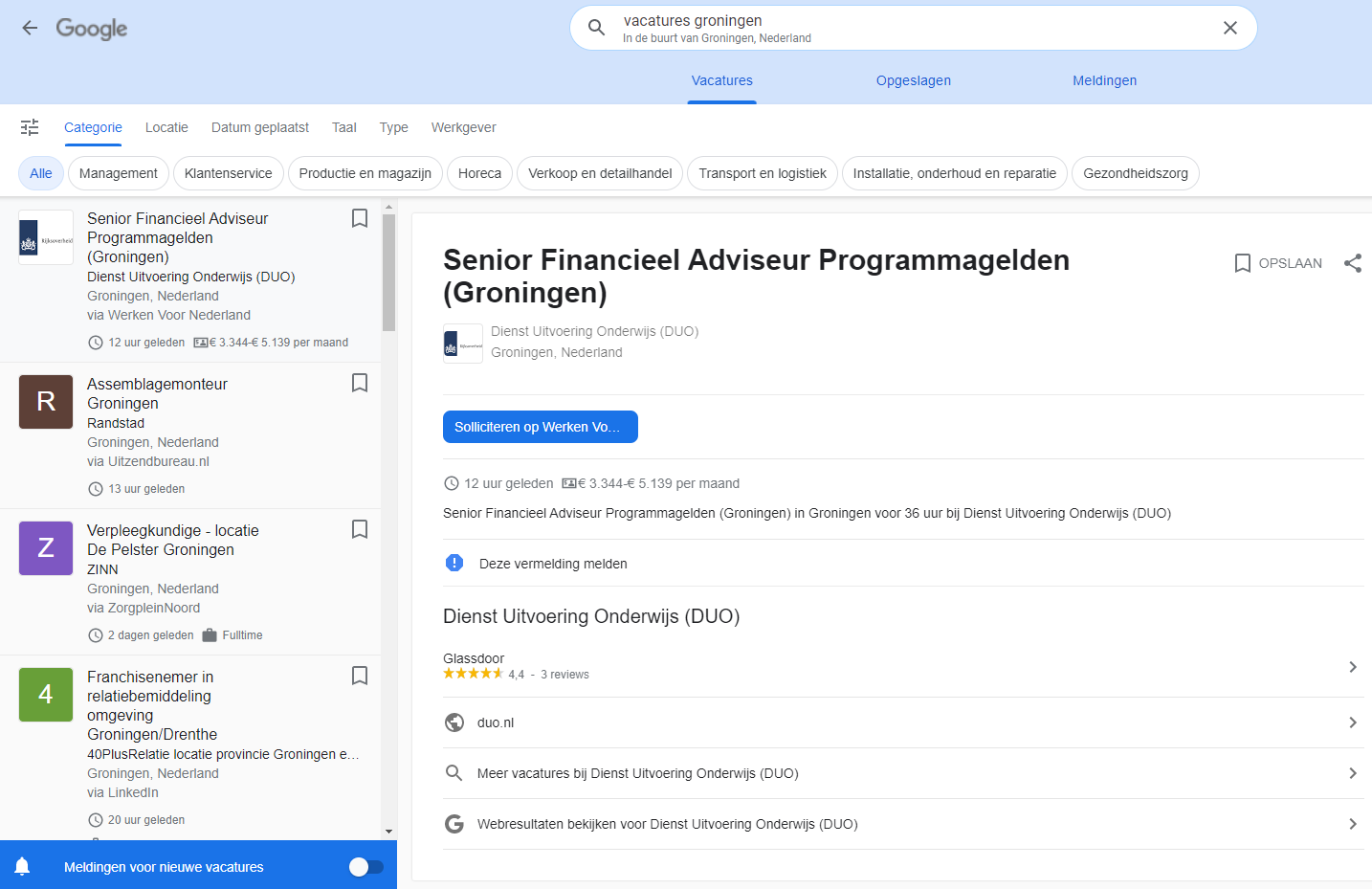Filter by Transport en logistiek chip
1372x889 pixels.
[x=763, y=173]
